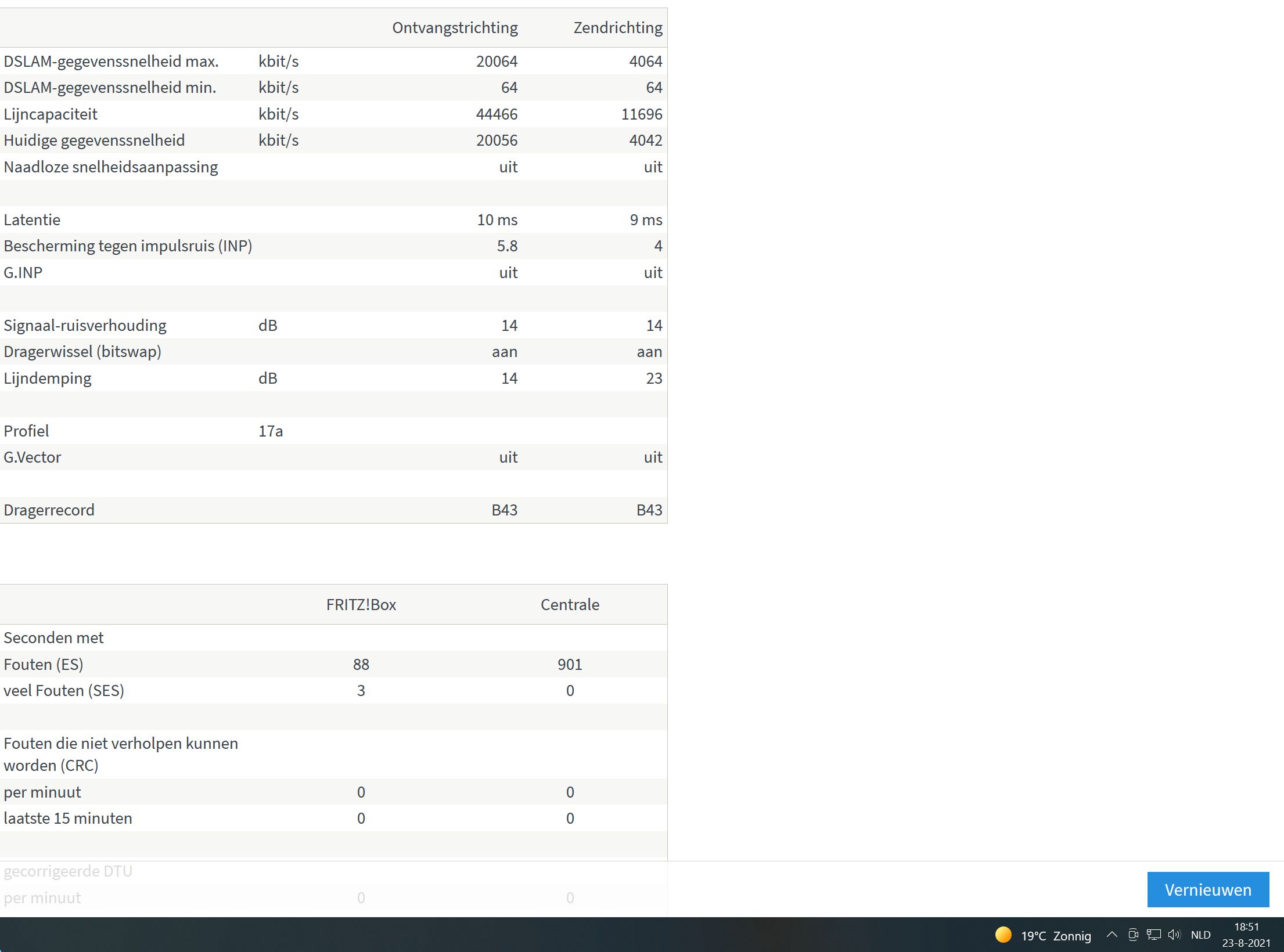Click the Huidige gegevenssnelheid value 20056
Image resolution: width=1284 pixels, height=952 pixels.
(x=497, y=140)
